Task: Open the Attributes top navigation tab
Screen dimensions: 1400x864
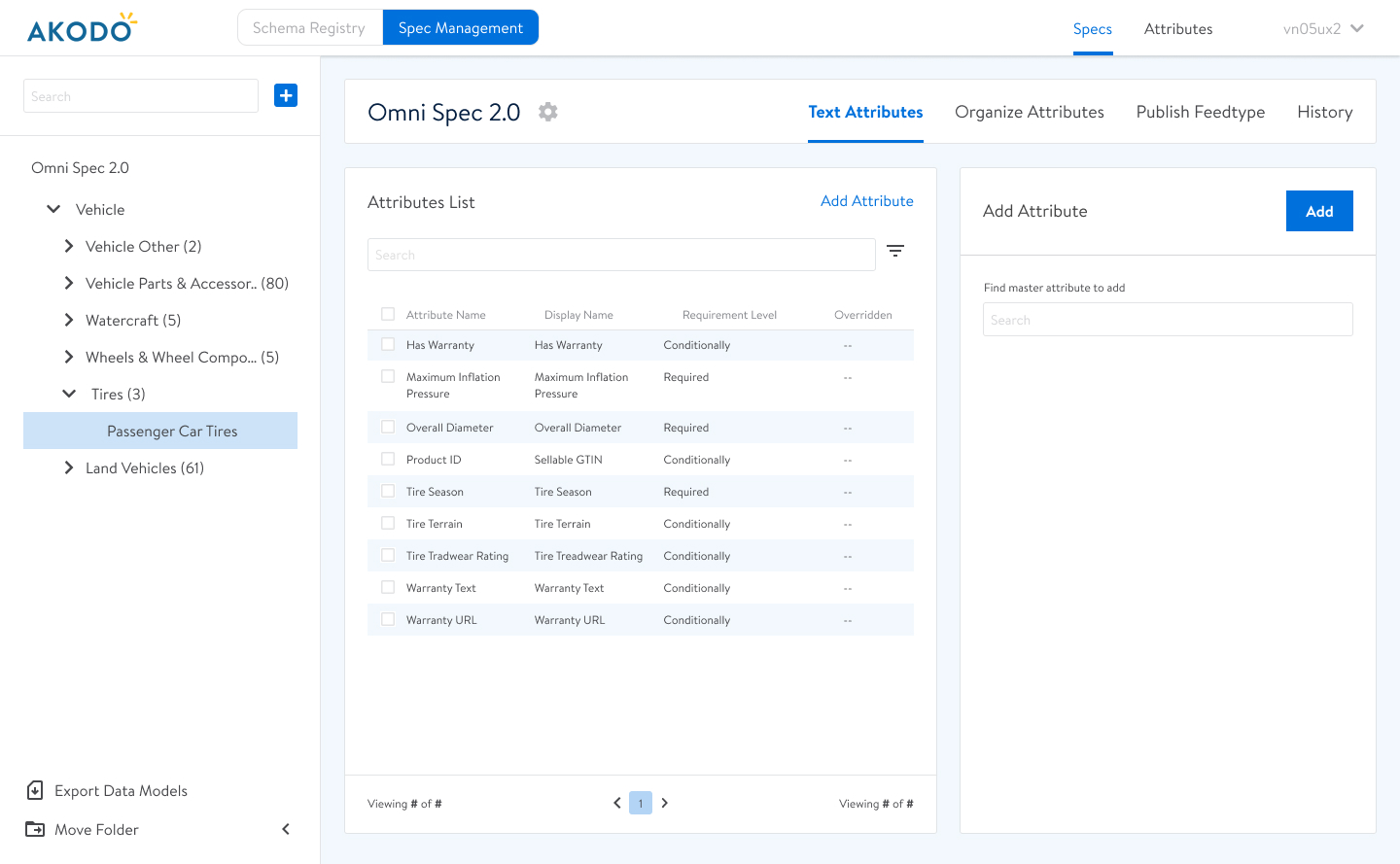Action: tap(1178, 29)
